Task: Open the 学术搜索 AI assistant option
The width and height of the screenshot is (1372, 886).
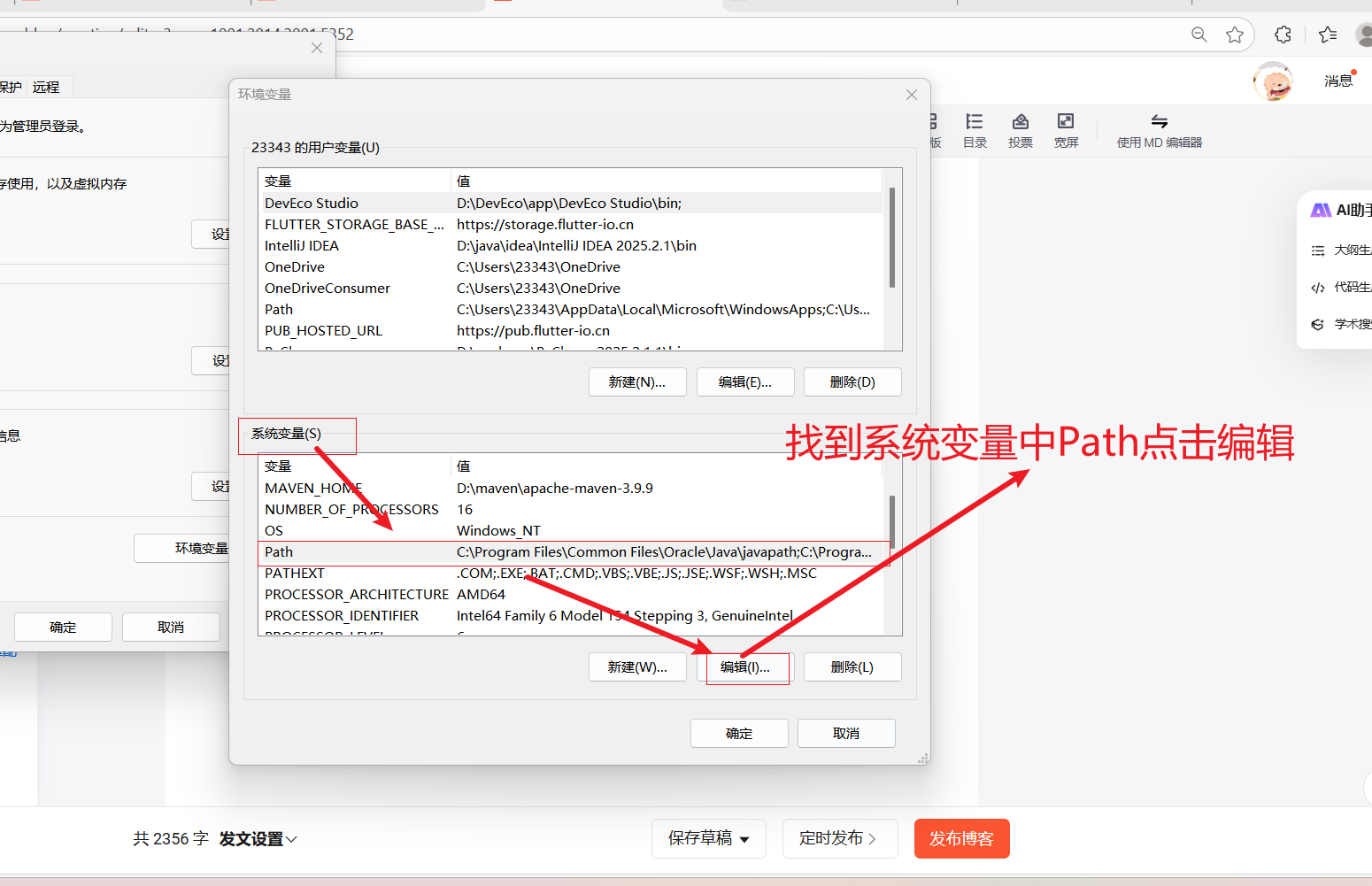Action: coord(1340,325)
